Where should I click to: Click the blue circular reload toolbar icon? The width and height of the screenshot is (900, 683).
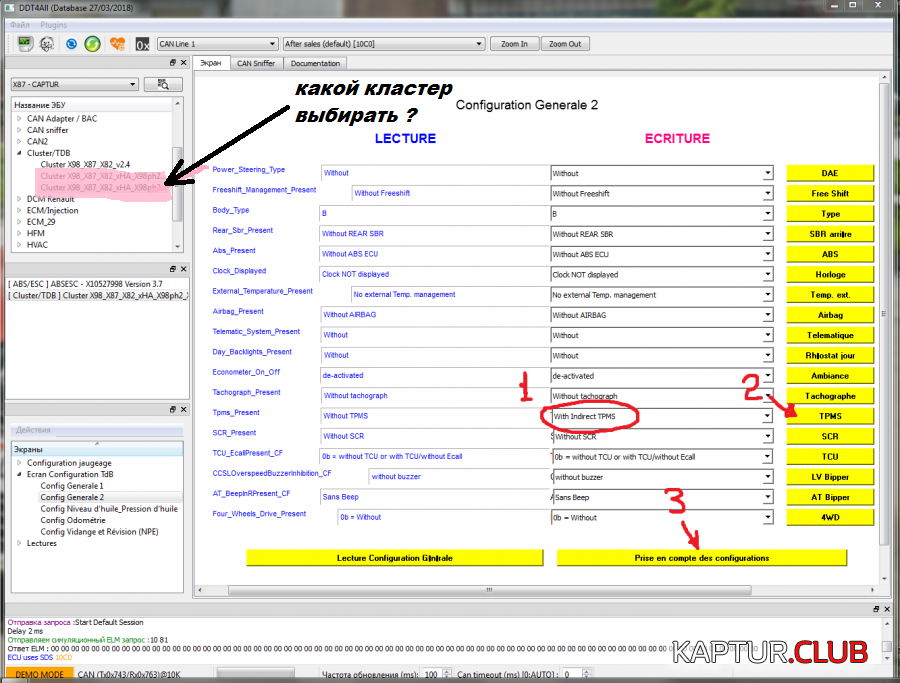[x=71, y=44]
